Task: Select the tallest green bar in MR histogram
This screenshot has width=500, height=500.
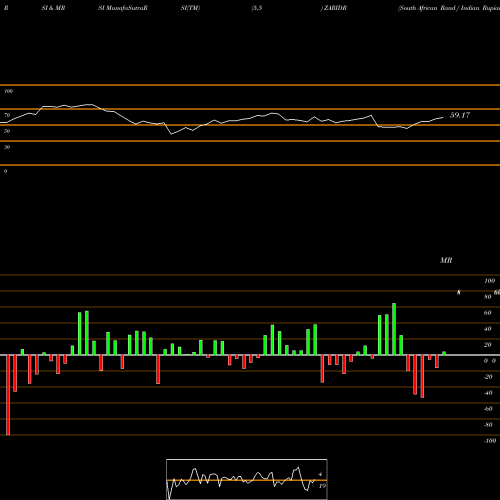Action: point(394,329)
